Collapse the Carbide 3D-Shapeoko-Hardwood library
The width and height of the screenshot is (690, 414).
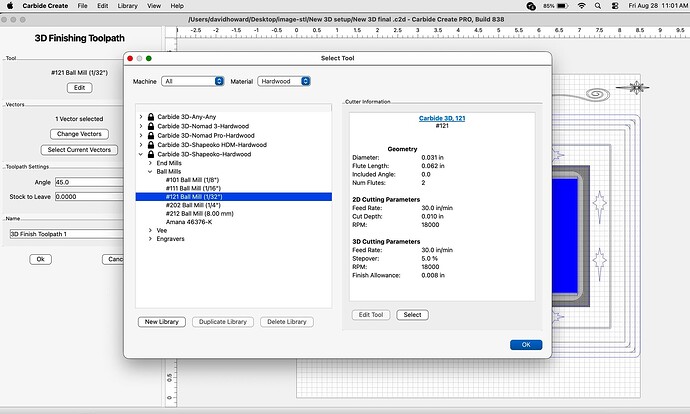click(x=141, y=154)
